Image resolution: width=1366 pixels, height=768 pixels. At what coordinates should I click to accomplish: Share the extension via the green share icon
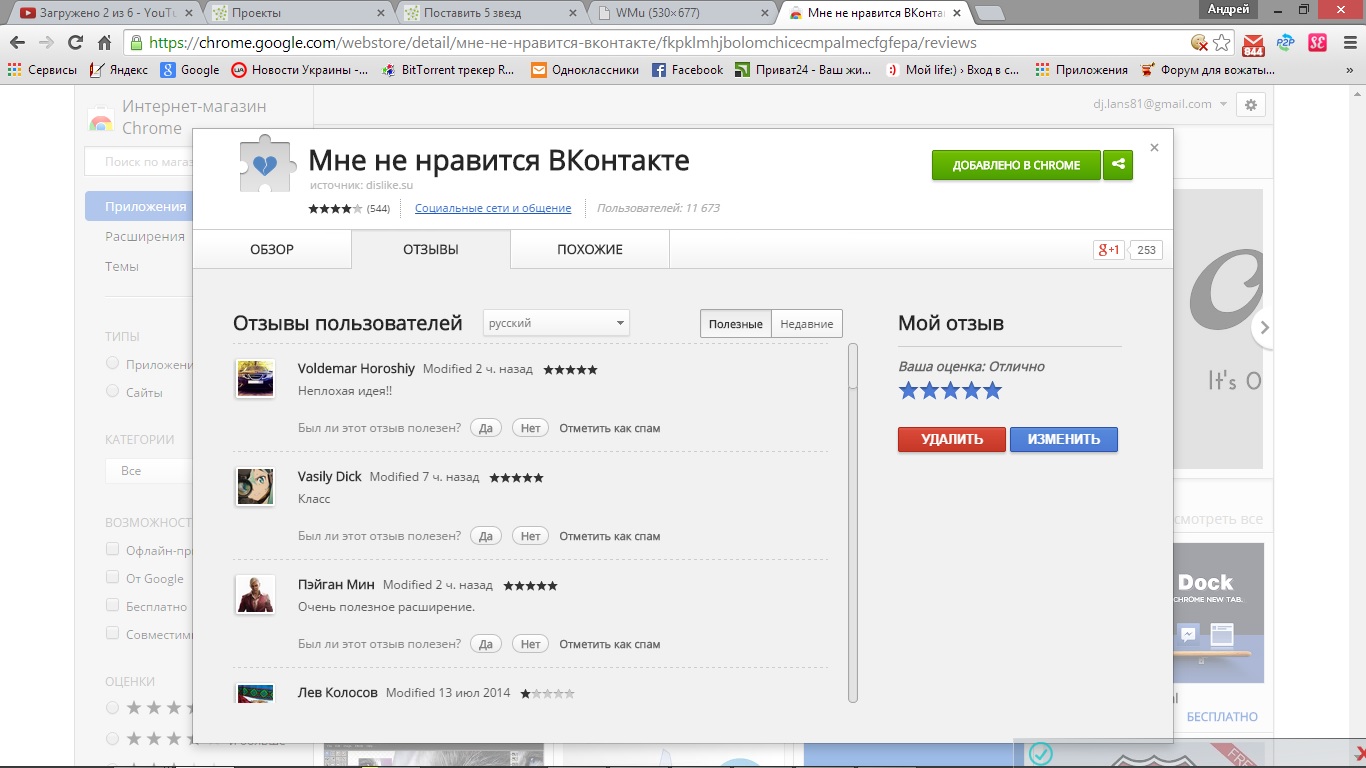click(x=1118, y=165)
